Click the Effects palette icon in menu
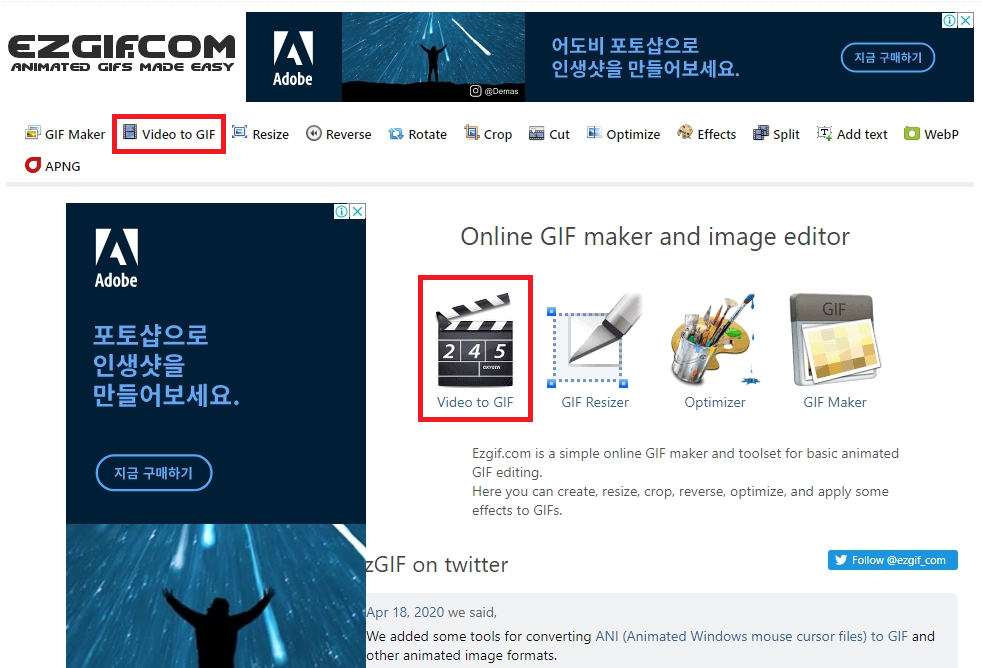 (x=685, y=132)
